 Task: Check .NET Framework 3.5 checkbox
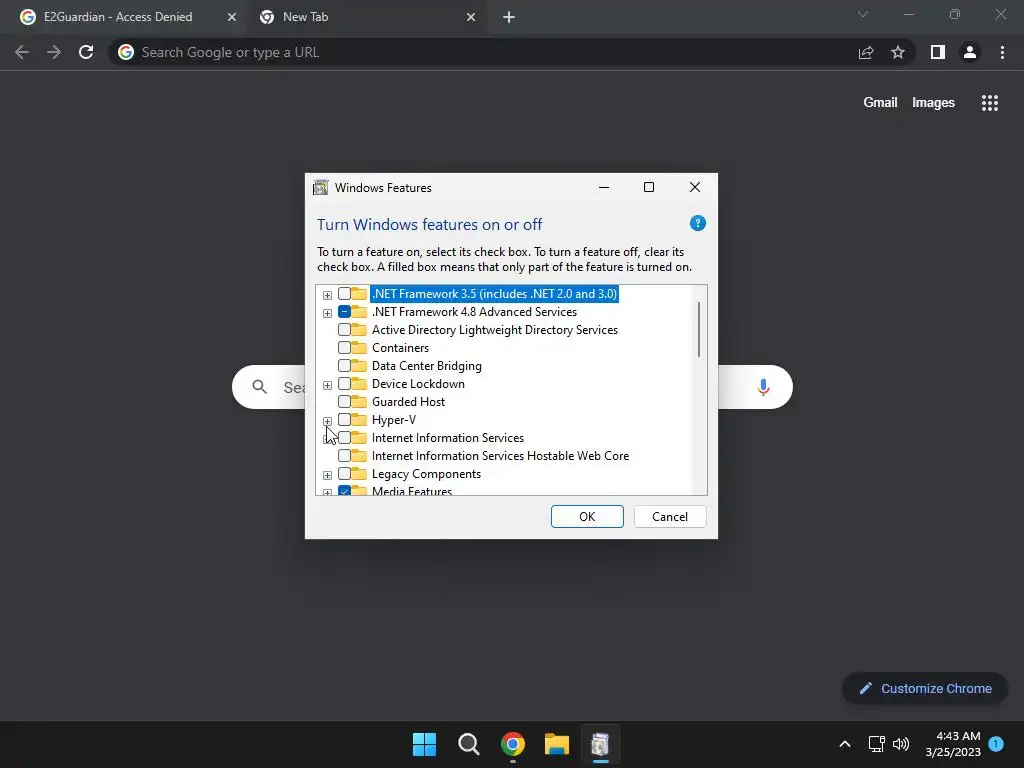coord(344,294)
